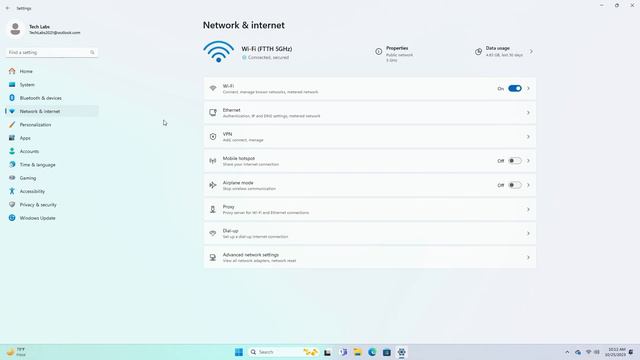640x360 pixels.
Task: Open the Proxy settings row
Action: (x=370, y=209)
